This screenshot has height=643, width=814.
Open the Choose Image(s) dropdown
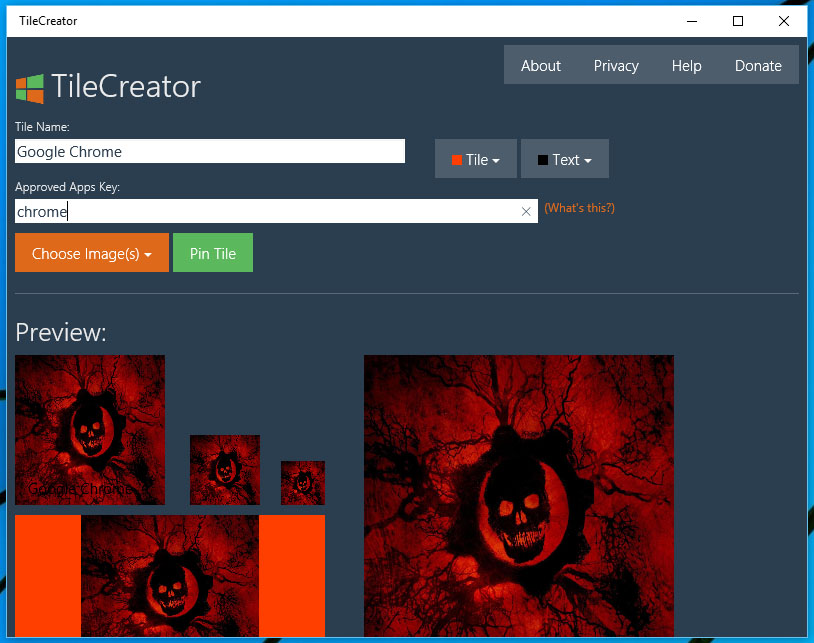92,253
